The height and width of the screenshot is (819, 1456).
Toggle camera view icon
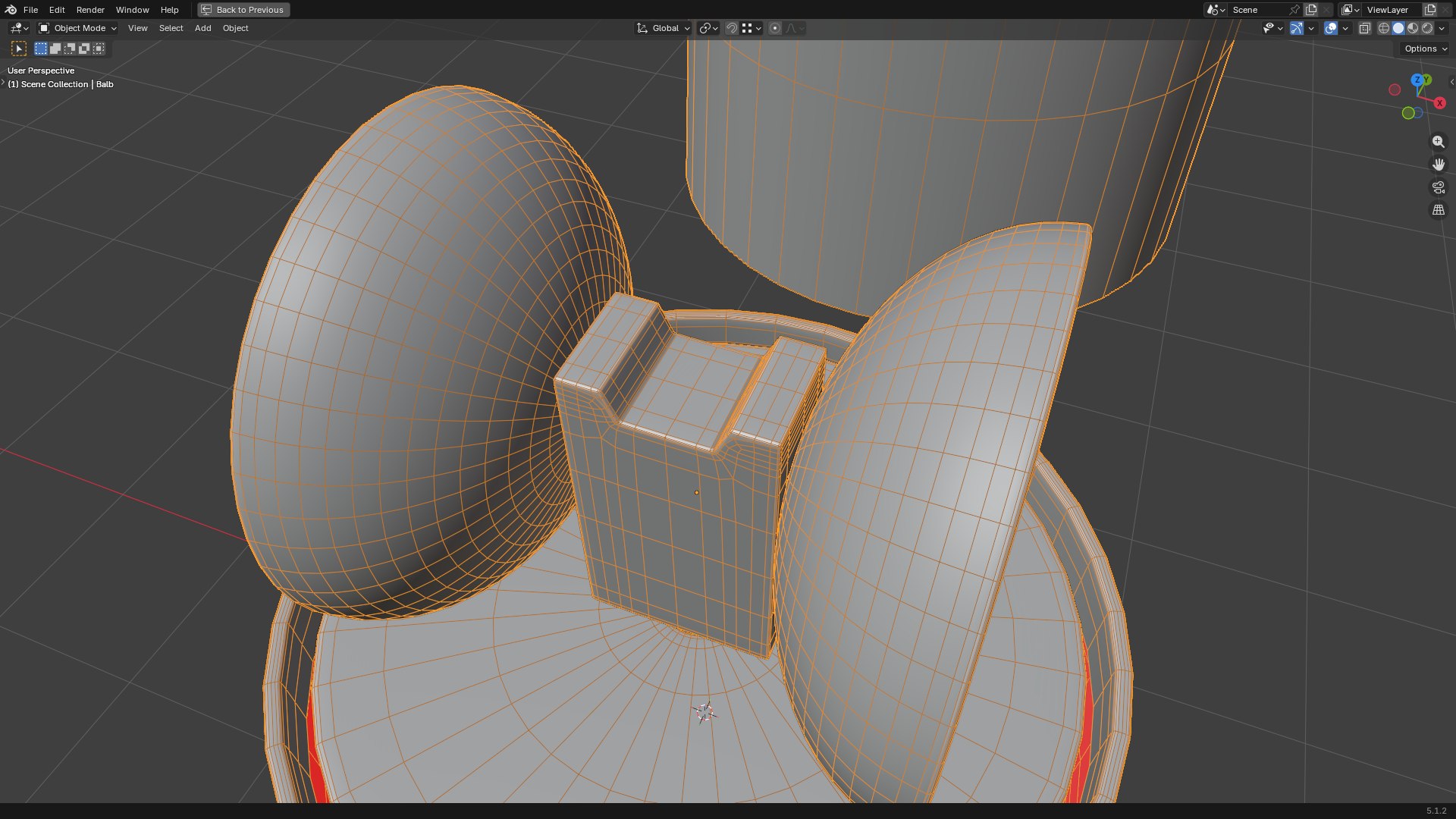[1438, 187]
